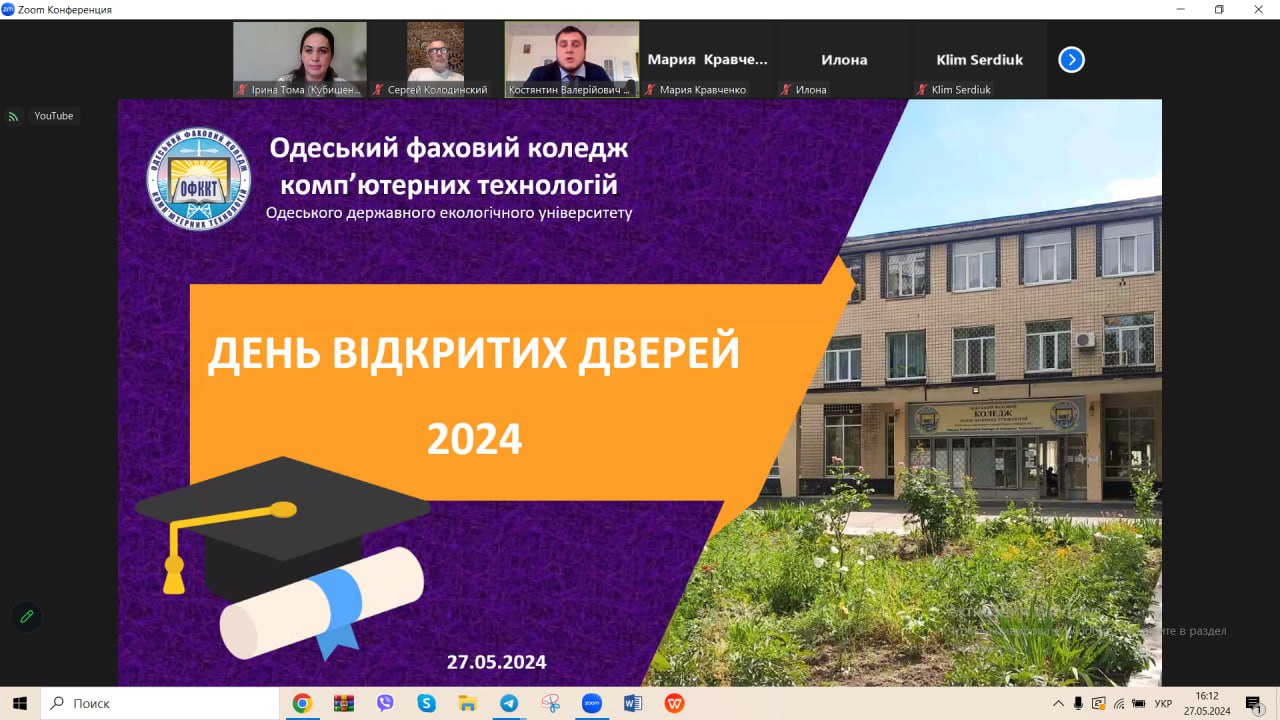
Task: Click Klim Serdiuk participant tile
Action: (x=979, y=60)
